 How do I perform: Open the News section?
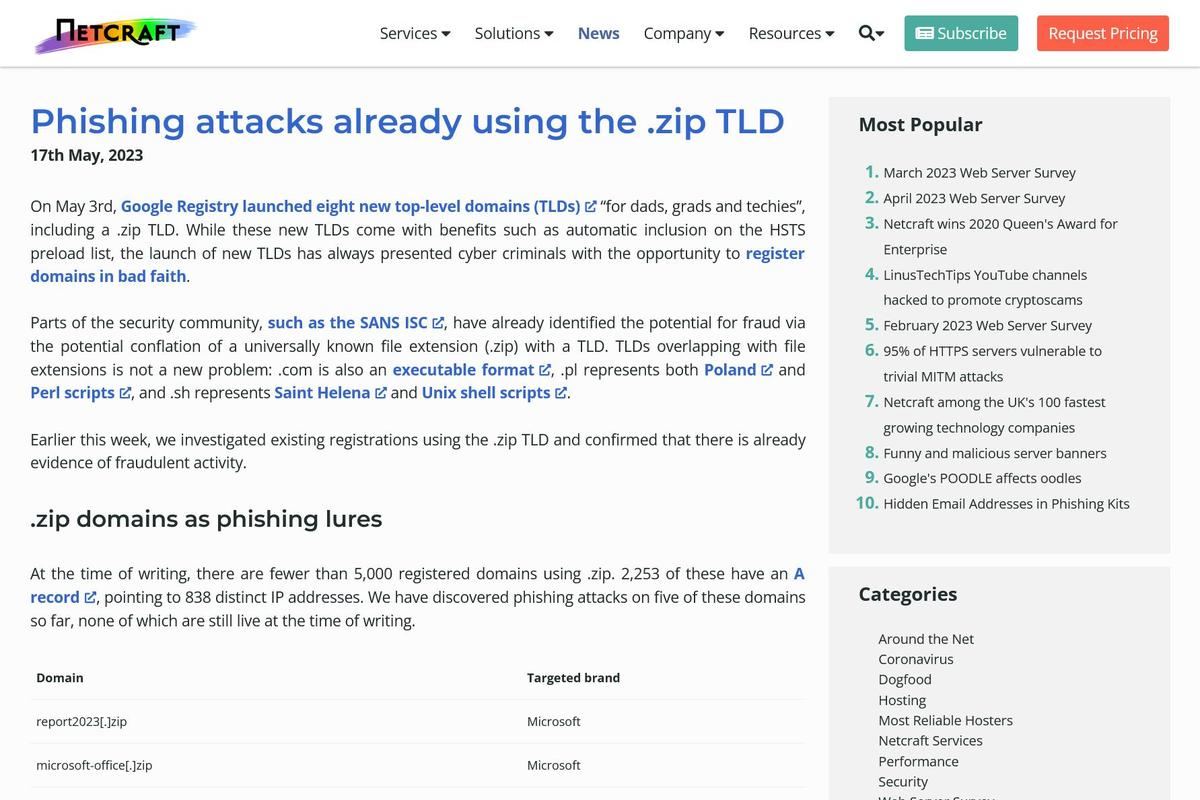(599, 33)
